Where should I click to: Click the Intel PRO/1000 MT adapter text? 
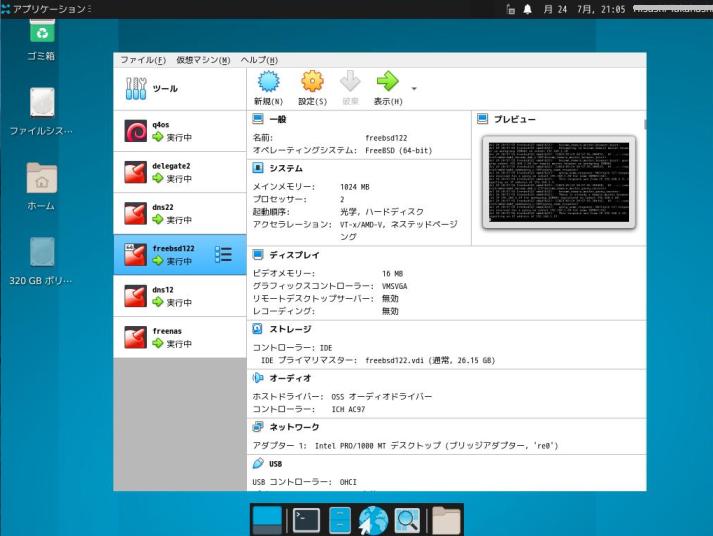(437, 446)
